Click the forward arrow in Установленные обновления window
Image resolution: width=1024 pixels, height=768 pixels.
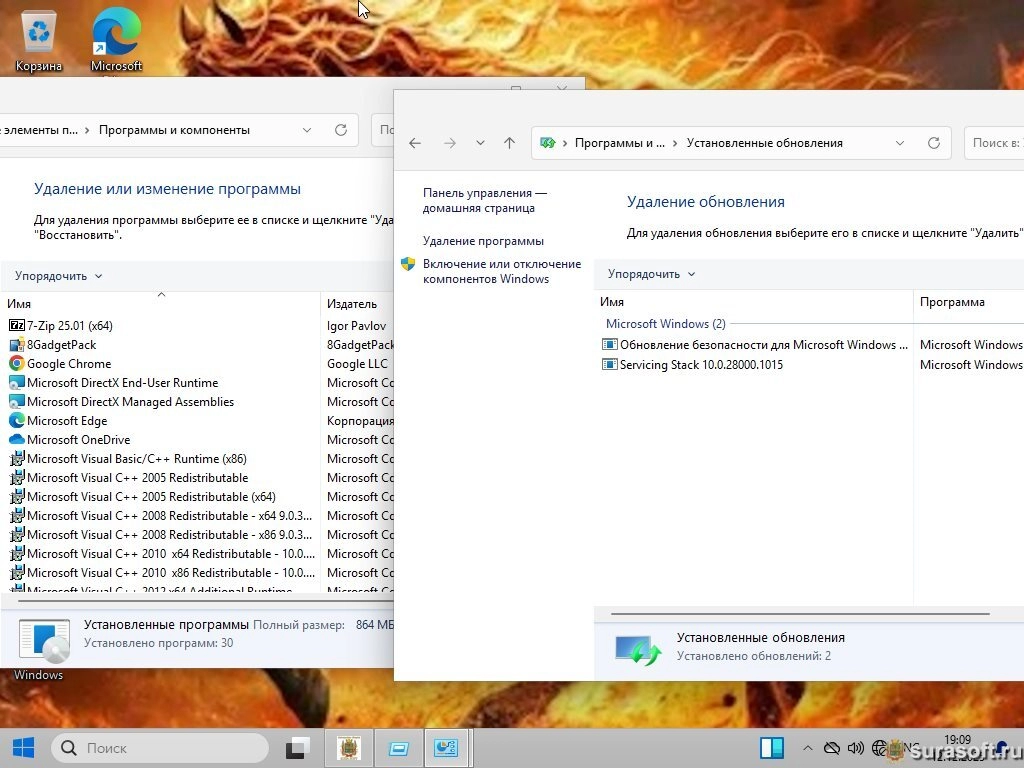[449, 143]
